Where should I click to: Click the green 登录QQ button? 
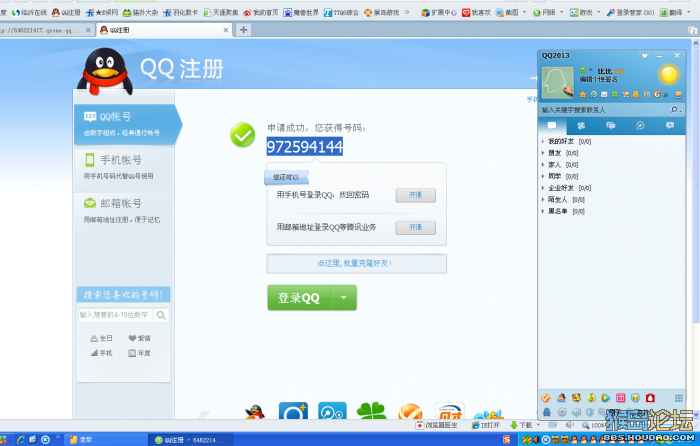[x=299, y=298]
